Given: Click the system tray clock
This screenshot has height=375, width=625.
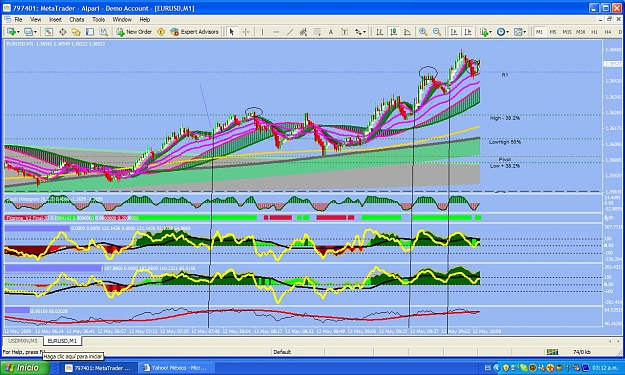Looking at the screenshot, I should coord(605,368).
